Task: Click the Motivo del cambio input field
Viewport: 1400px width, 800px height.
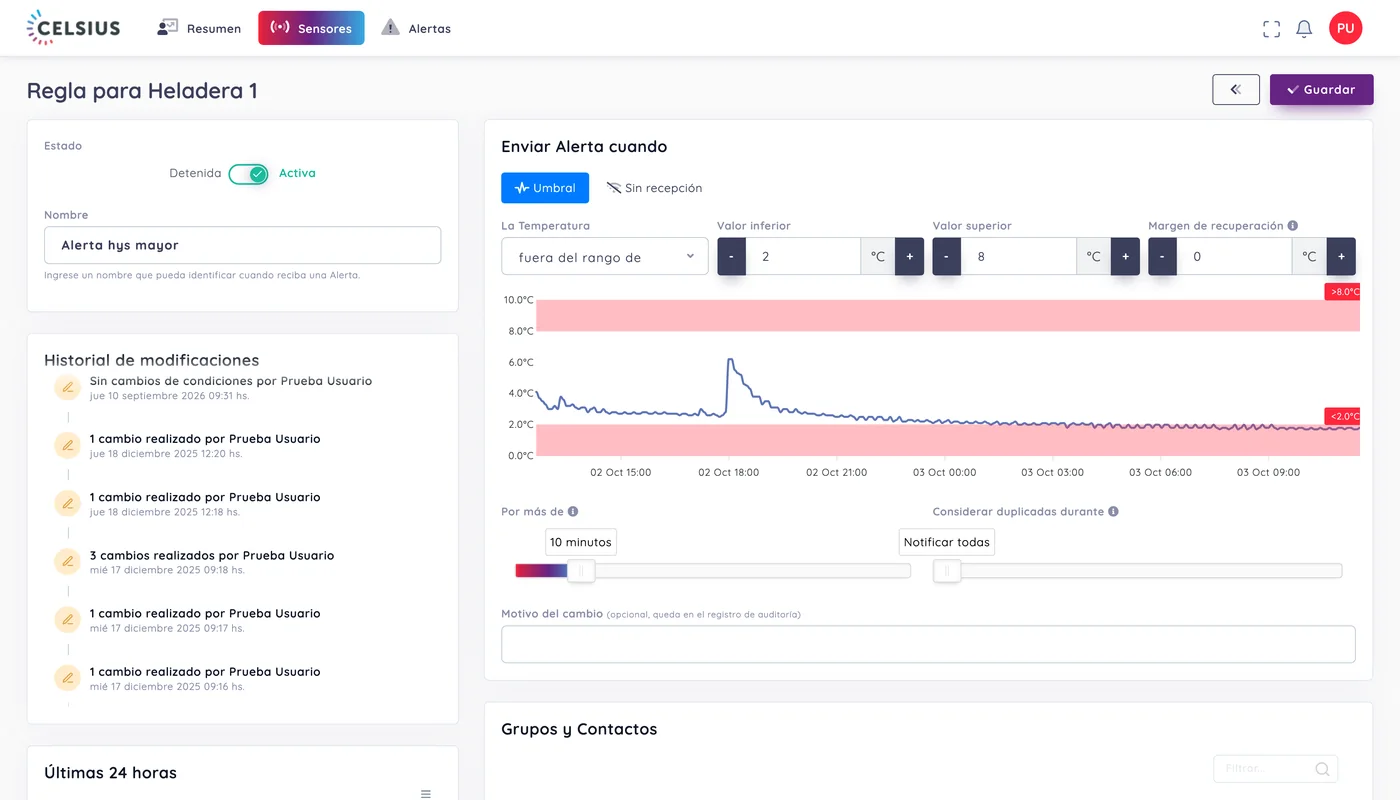Action: [928, 644]
